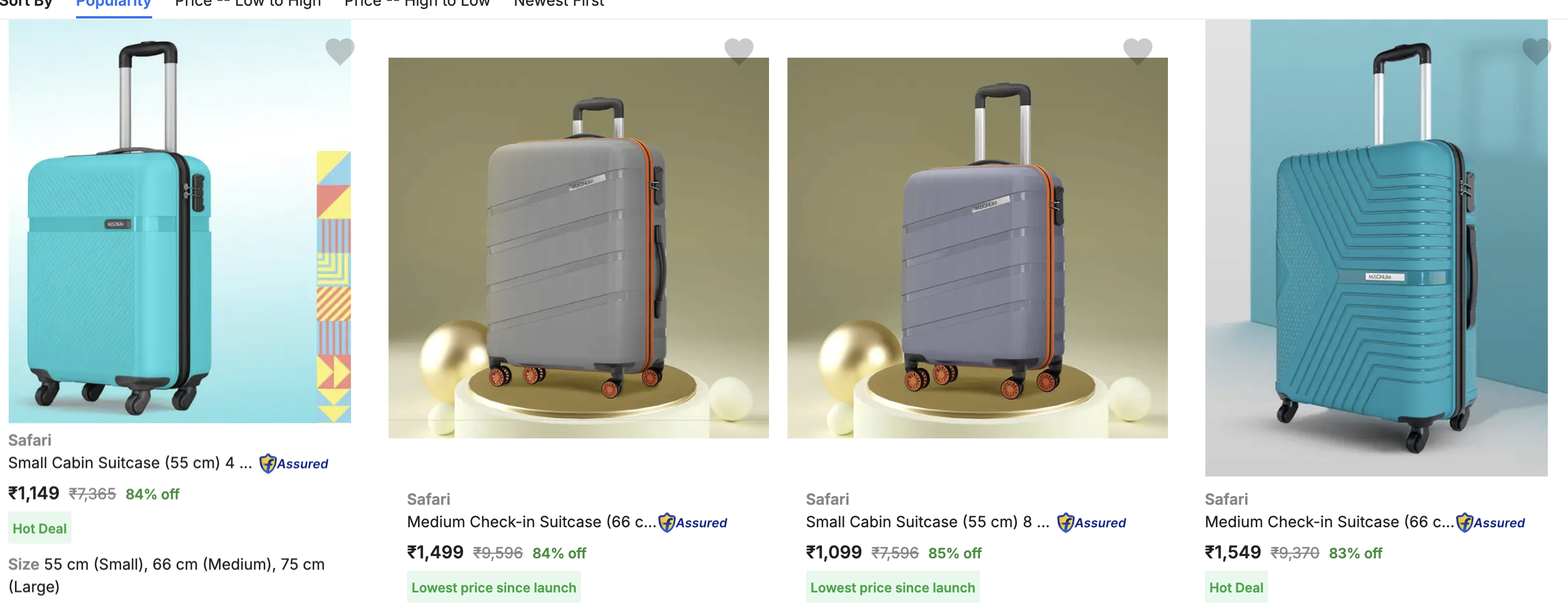
Task: Click Assured badge on ₹1,499 suitcase
Action: (x=693, y=523)
